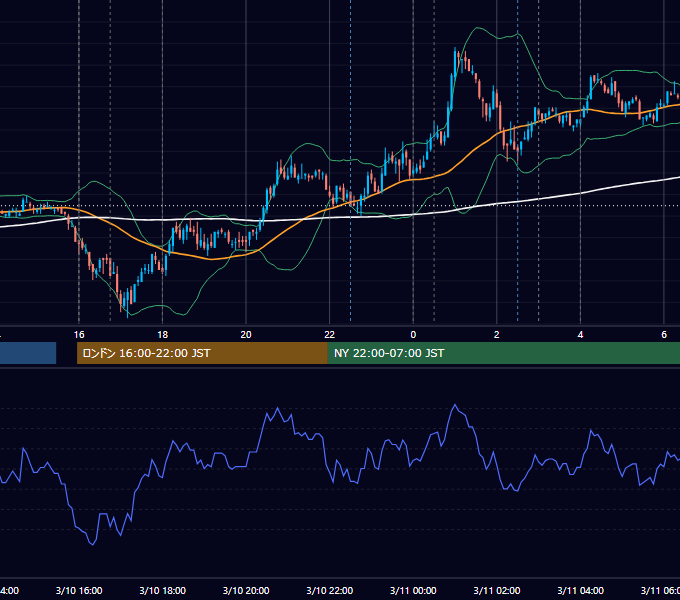Click the blue session bar before London
Viewport: 680px width, 600px height.
pos(28,353)
